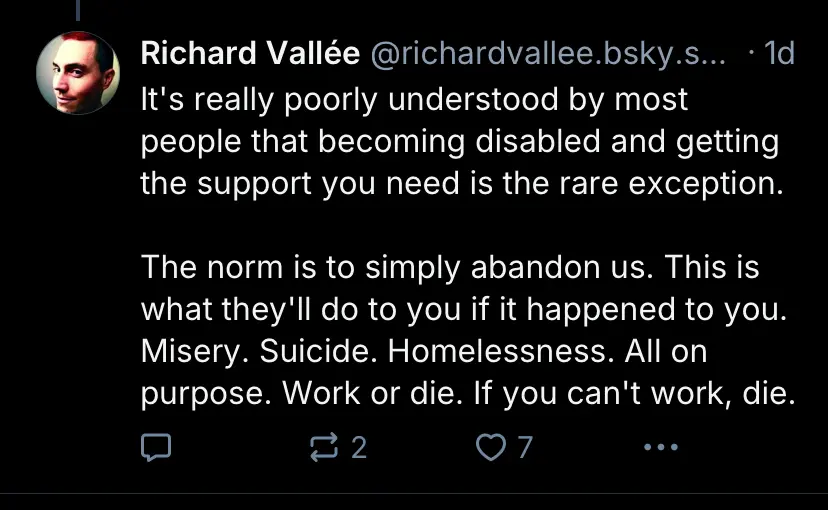The image size is (828, 510).
Task: Click the repost count 2
Action: (x=359, y=448)
